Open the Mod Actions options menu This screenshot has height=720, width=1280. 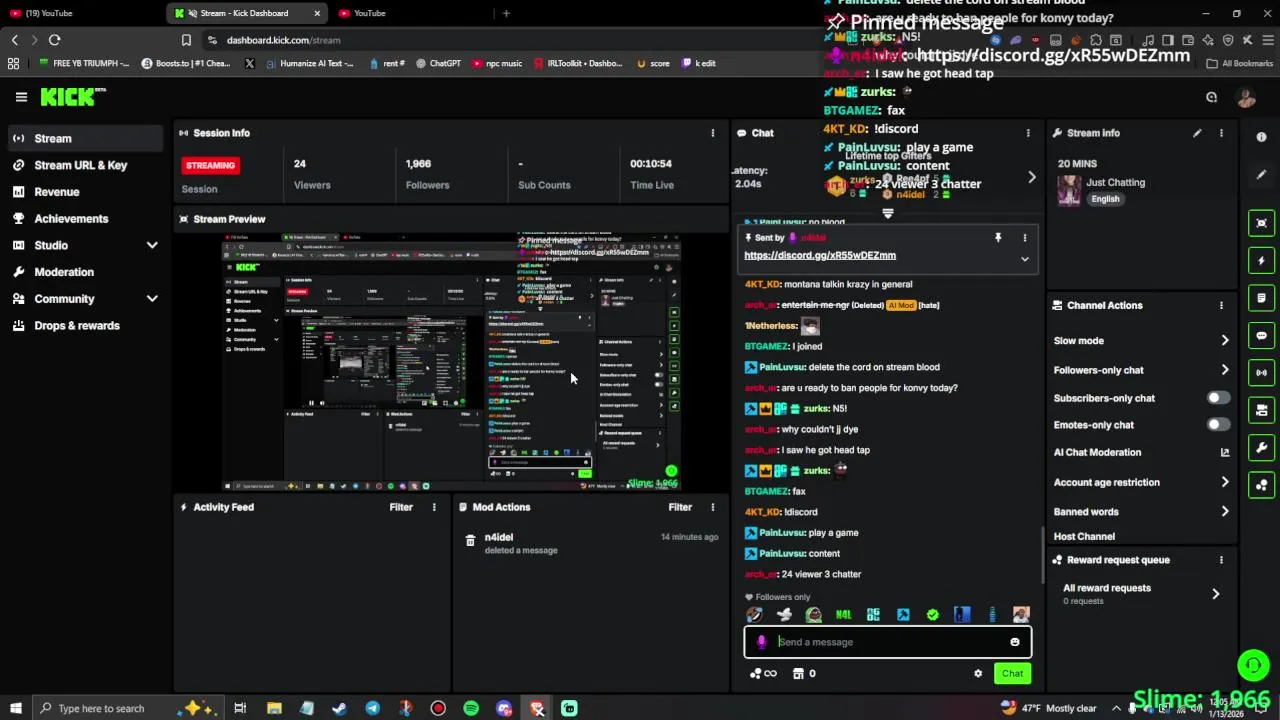tap(713, 507)
